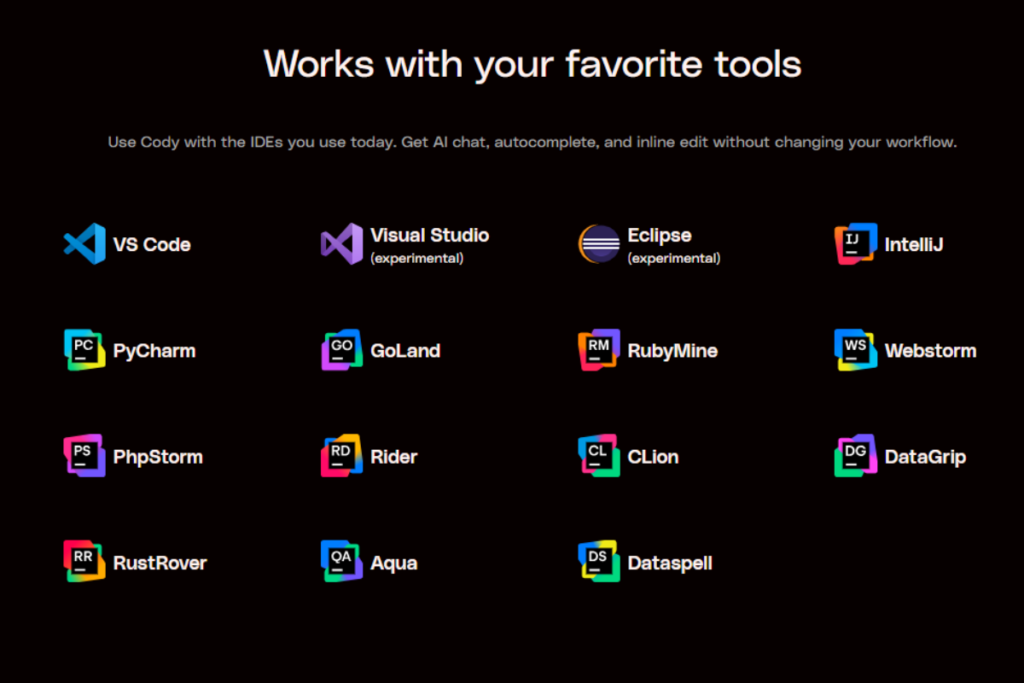Select the Eclipse name label
This screenshot has height=683, width=1024.
(660, 235)
